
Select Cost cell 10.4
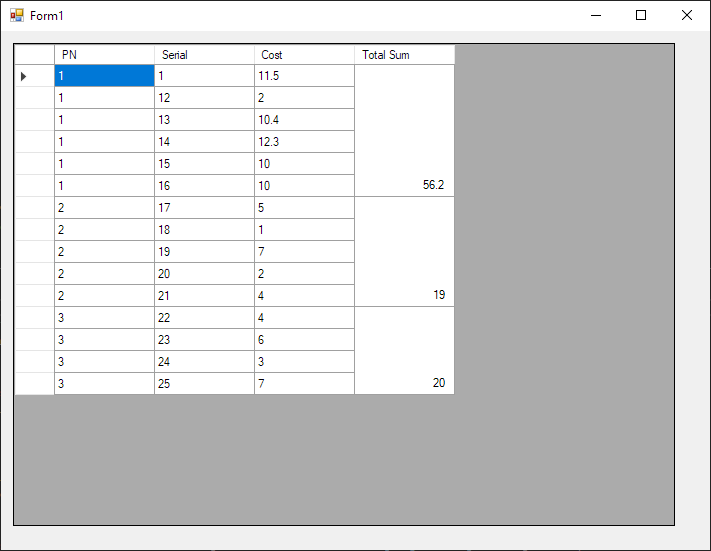coord(304,120)
